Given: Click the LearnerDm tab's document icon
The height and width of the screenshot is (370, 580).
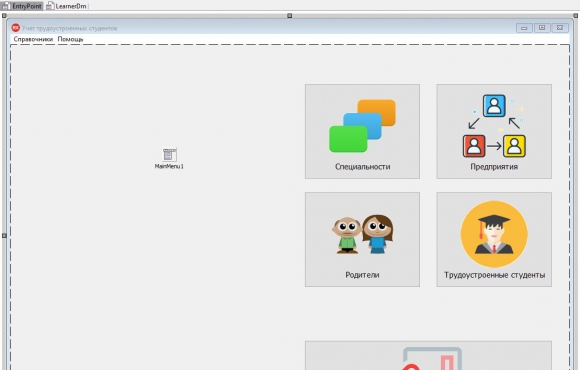Looking at the screenshot, I should pos(50,6).
